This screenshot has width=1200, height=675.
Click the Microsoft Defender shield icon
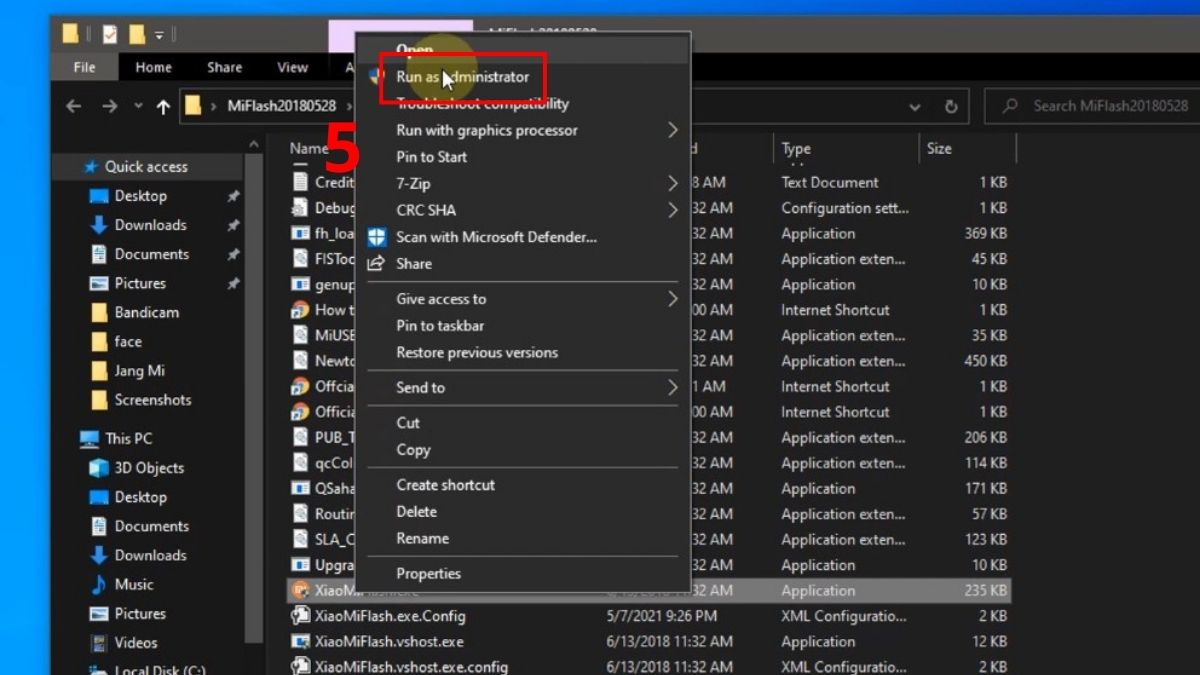377,237
